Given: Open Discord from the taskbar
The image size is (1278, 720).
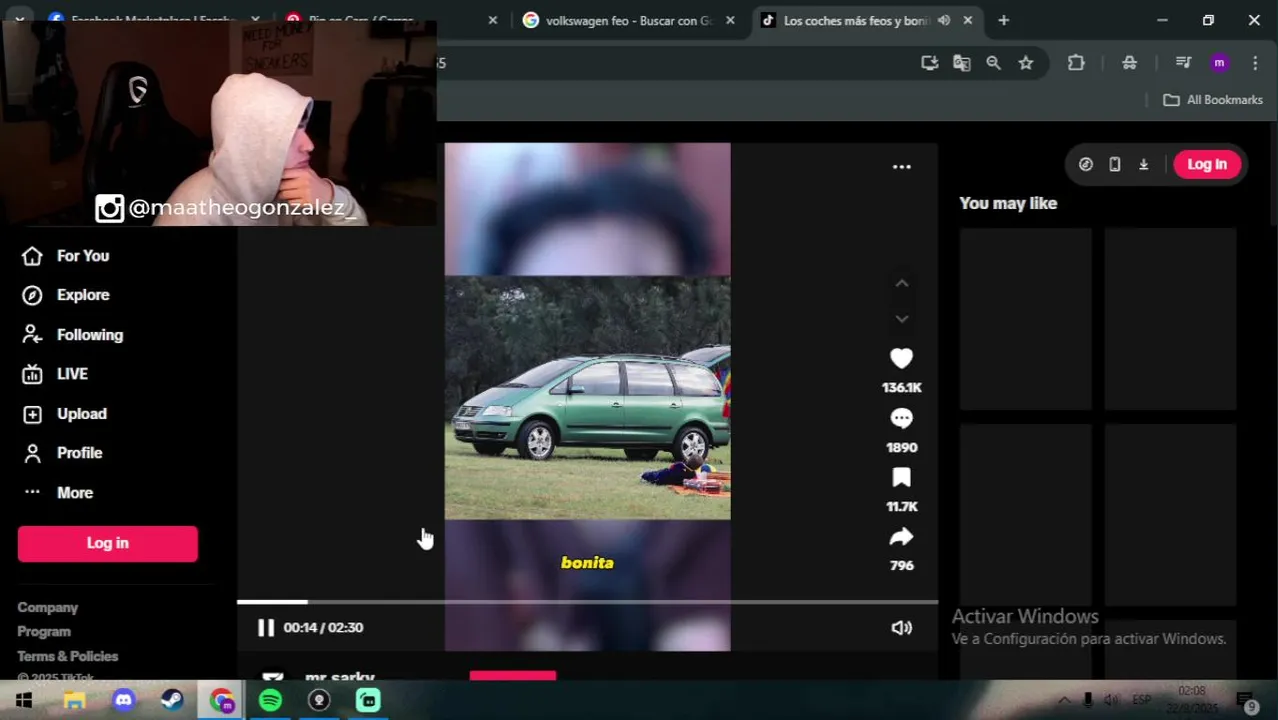Looking at the screenshot, I should [123, 700].
